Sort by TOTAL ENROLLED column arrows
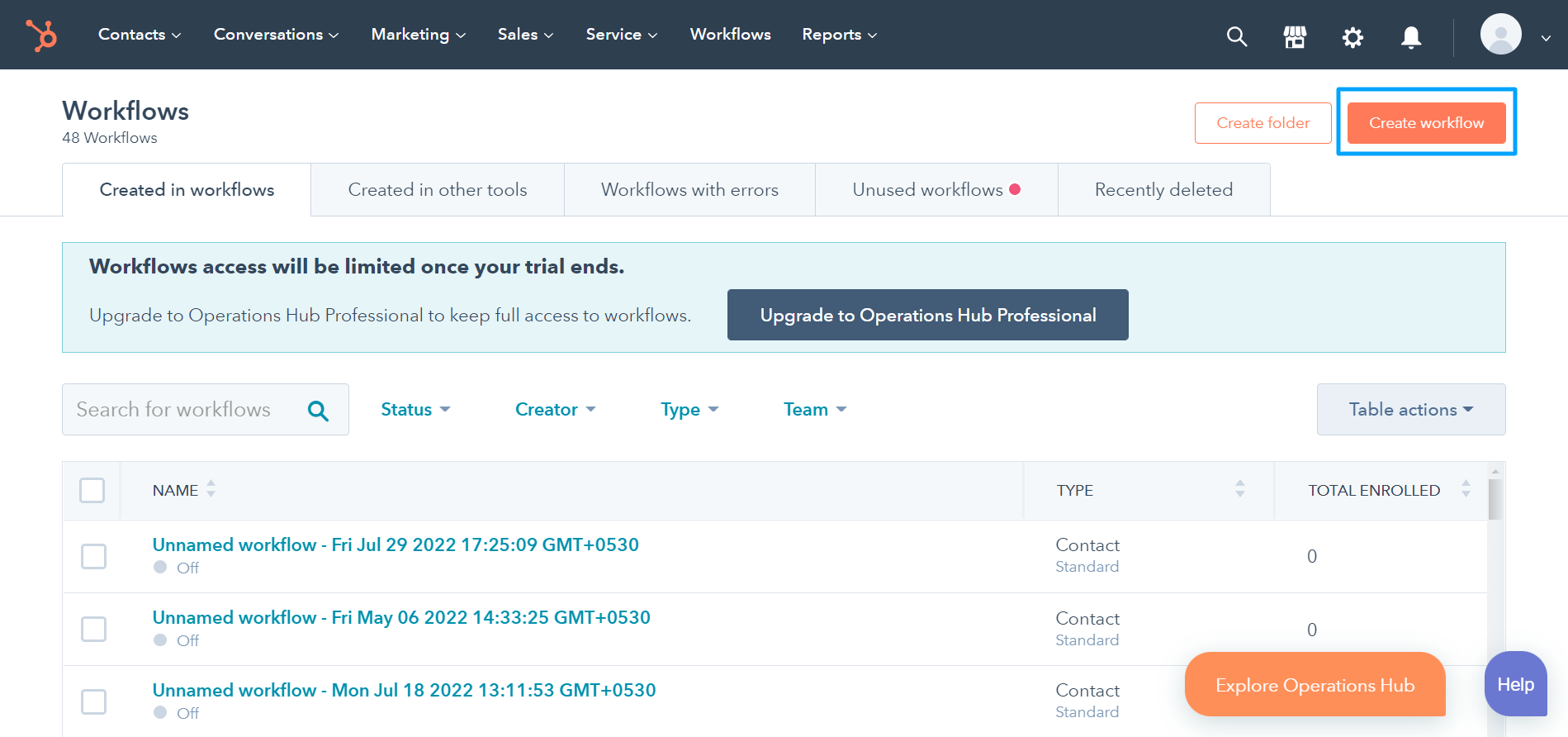Screen dimensions: 1568x737 click(x=1466, y=488)
